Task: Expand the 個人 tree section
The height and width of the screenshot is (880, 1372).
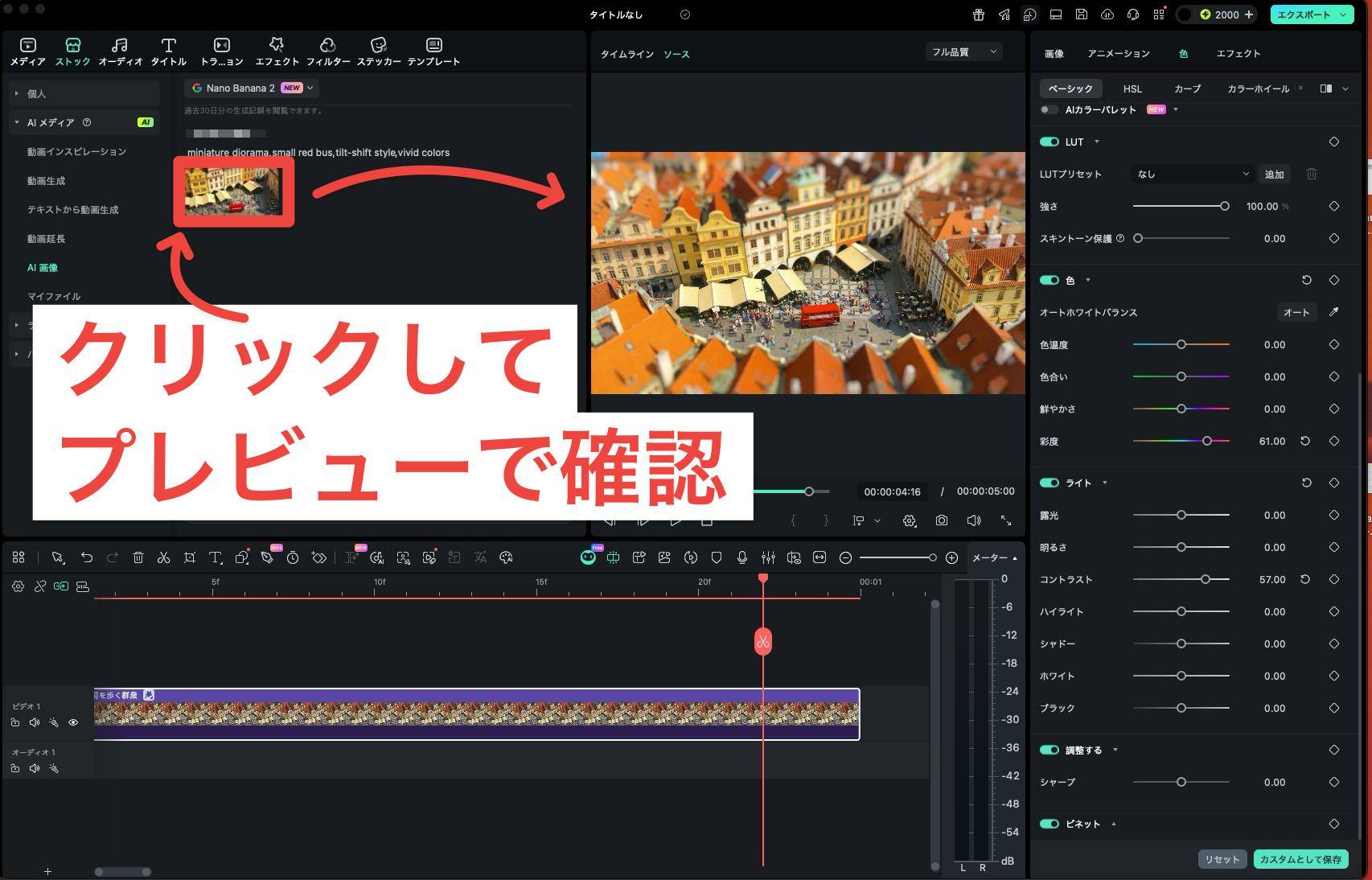Action: (x=16, y=94)
